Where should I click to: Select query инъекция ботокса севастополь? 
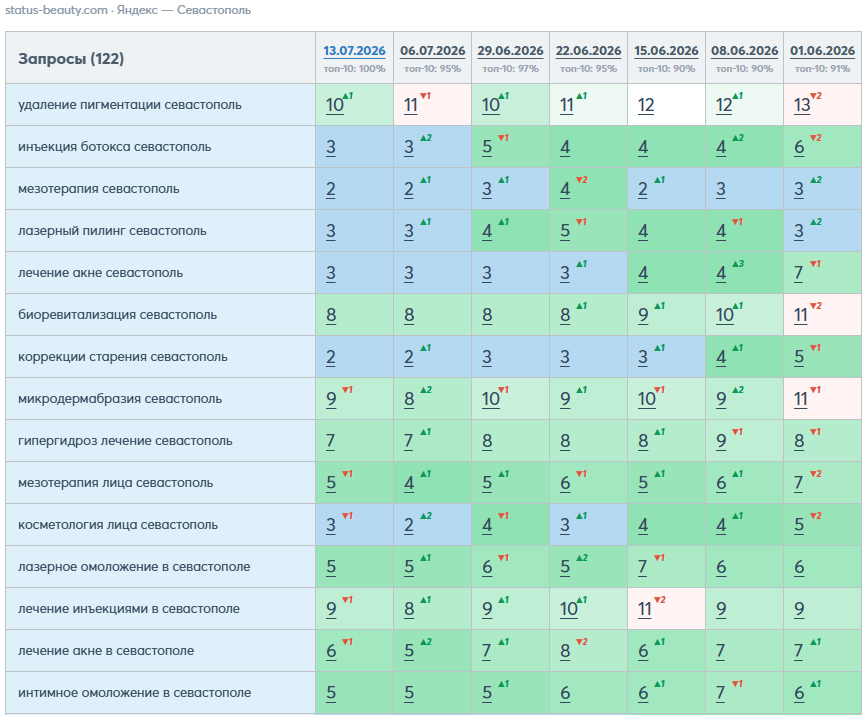pos(114,147)
